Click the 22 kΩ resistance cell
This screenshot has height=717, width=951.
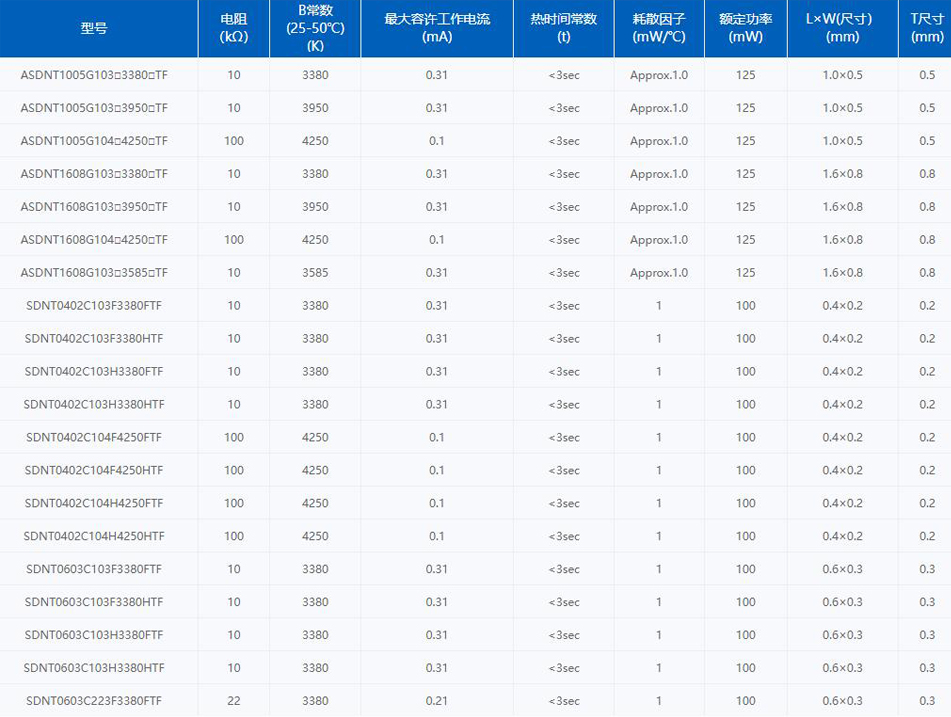(x=234, y=701)
